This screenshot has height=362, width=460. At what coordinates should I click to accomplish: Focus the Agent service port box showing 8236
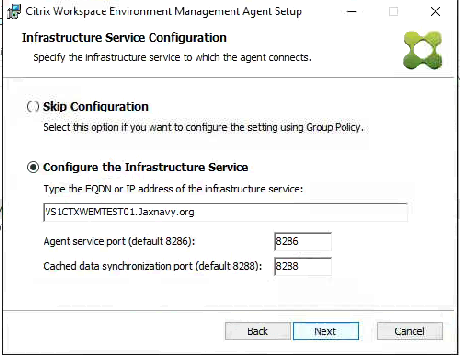click(x=303, y=241)
